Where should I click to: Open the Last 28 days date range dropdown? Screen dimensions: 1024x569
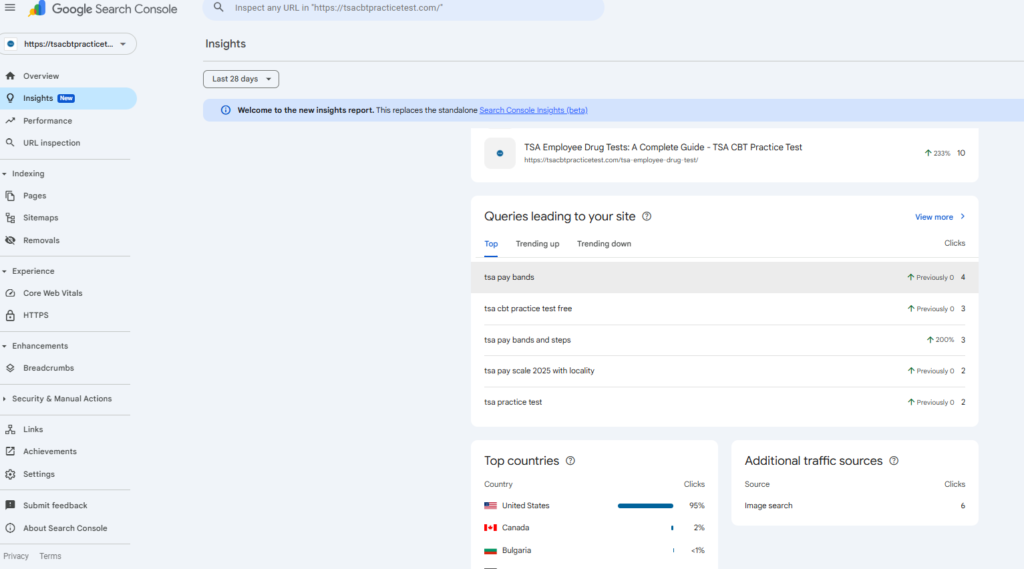point(241,79)
